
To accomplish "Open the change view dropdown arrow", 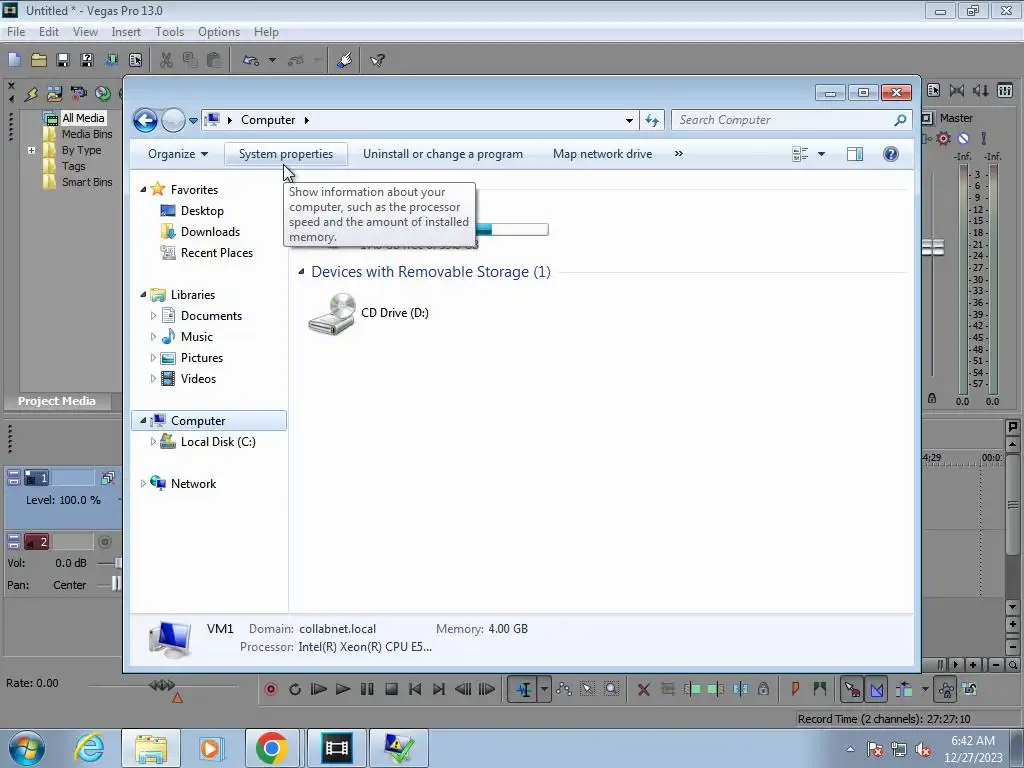I will (821, 154).
